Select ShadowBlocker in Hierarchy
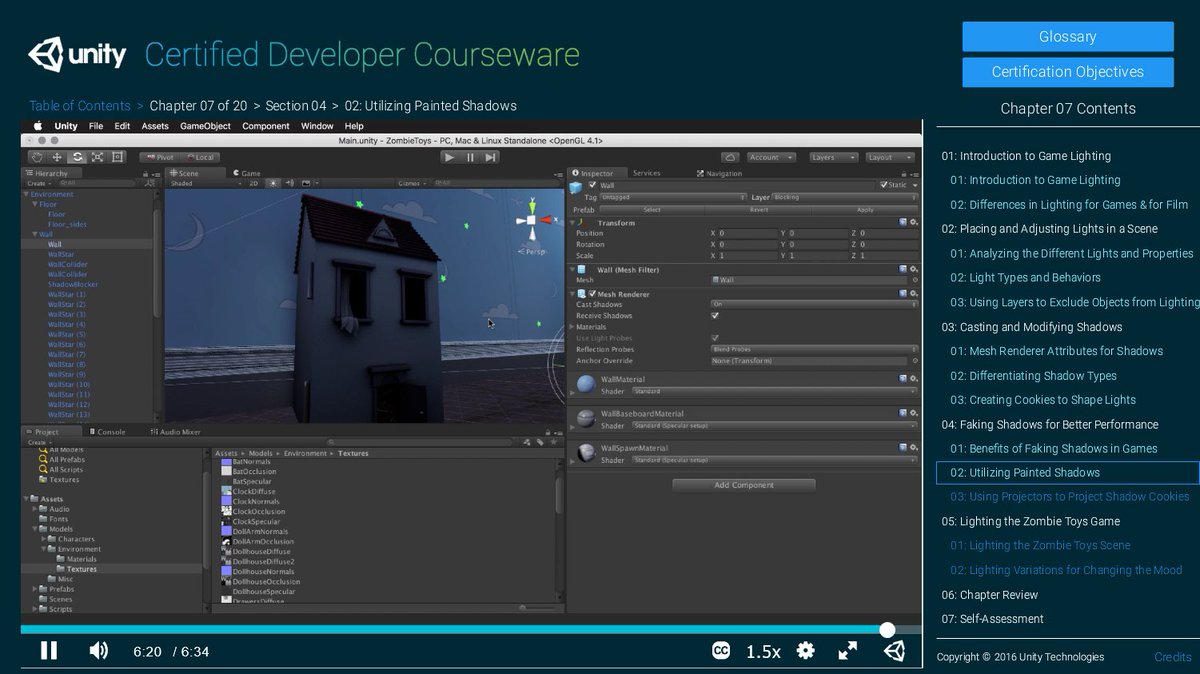 coord(73,284)
